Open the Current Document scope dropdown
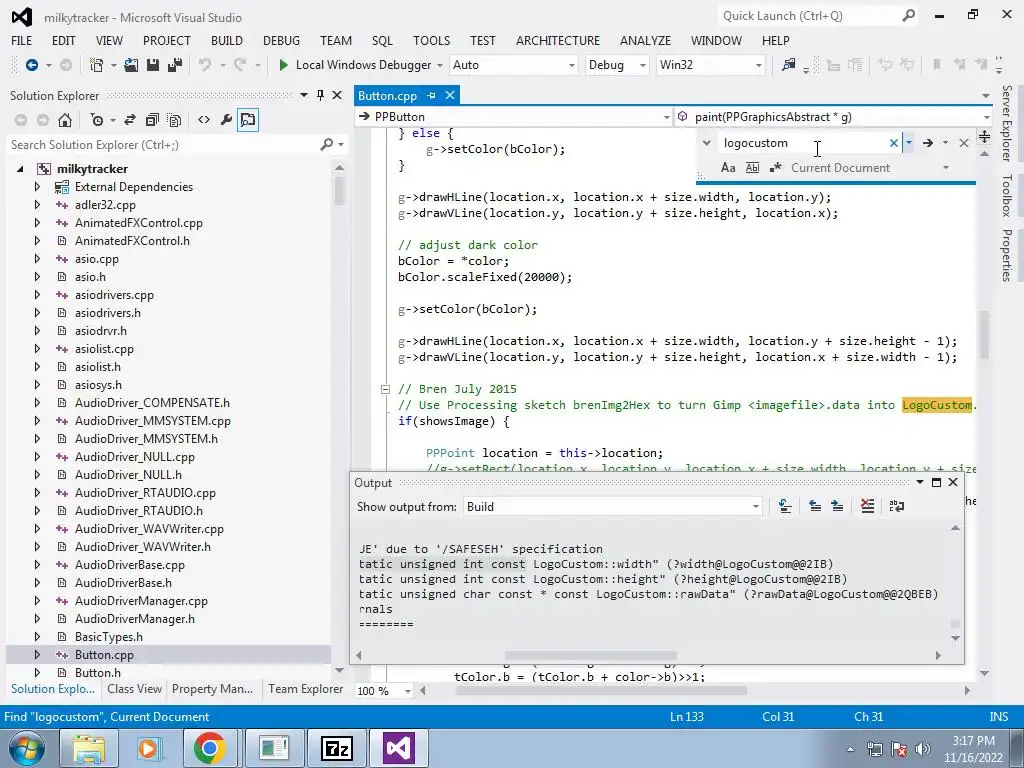This screenshot has width=1024, height=768. coord(946,168)
